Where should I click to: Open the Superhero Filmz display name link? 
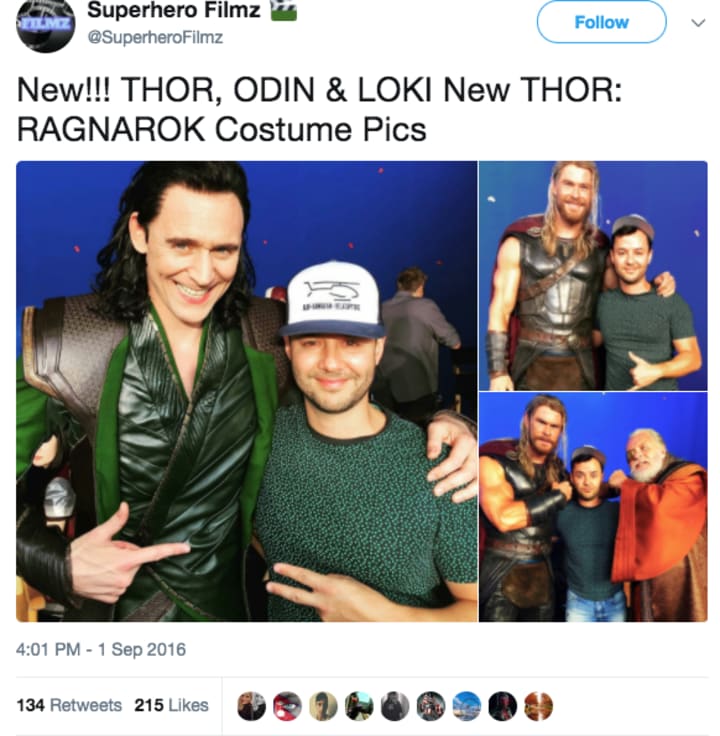point(174,10)
